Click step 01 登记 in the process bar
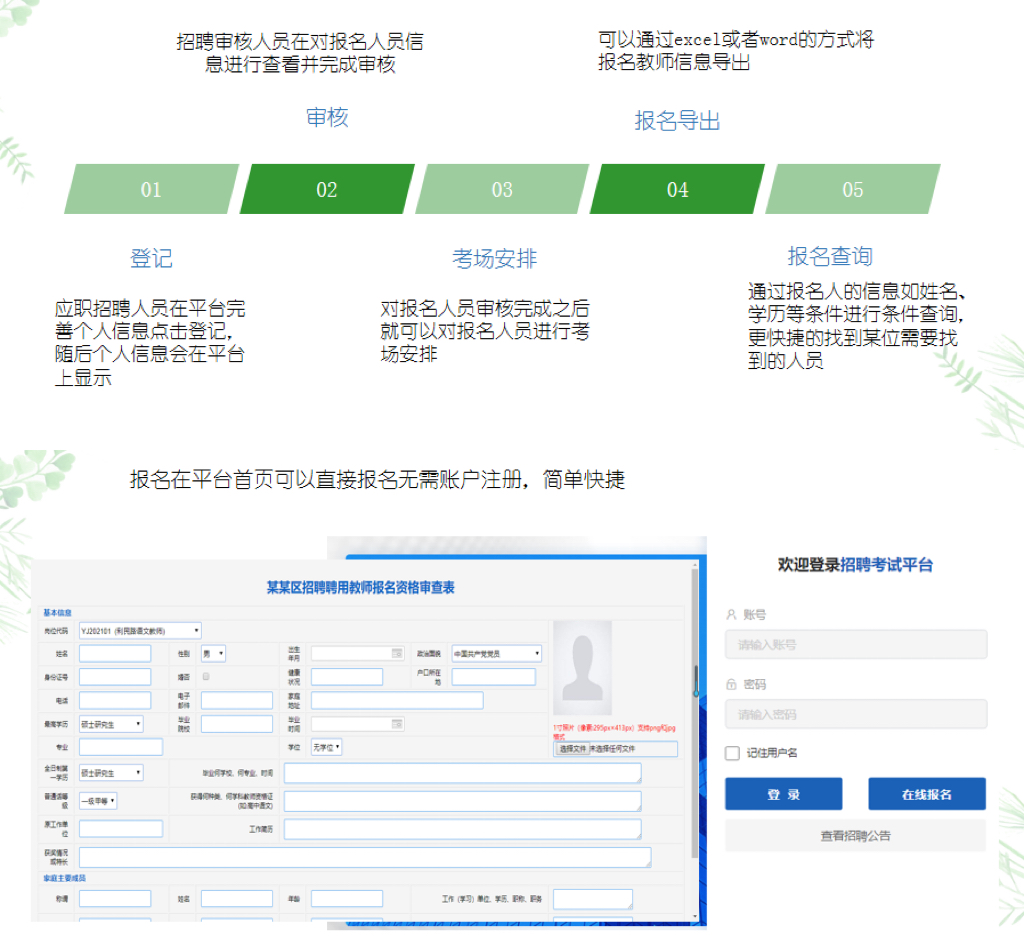Screen dimensions: 1024x937 click(151, 190)
